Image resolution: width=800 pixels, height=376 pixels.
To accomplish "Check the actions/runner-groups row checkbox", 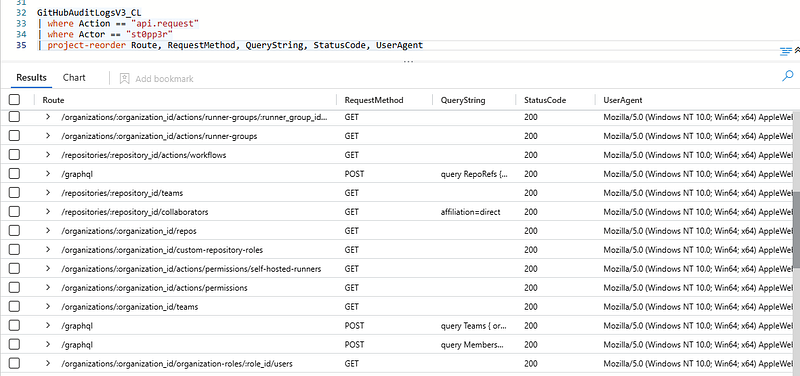I will [14, 136].
